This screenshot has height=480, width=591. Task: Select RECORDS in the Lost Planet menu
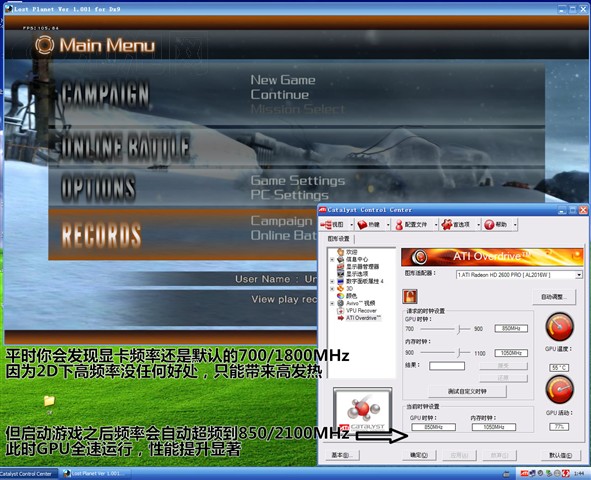click(101, 235)
